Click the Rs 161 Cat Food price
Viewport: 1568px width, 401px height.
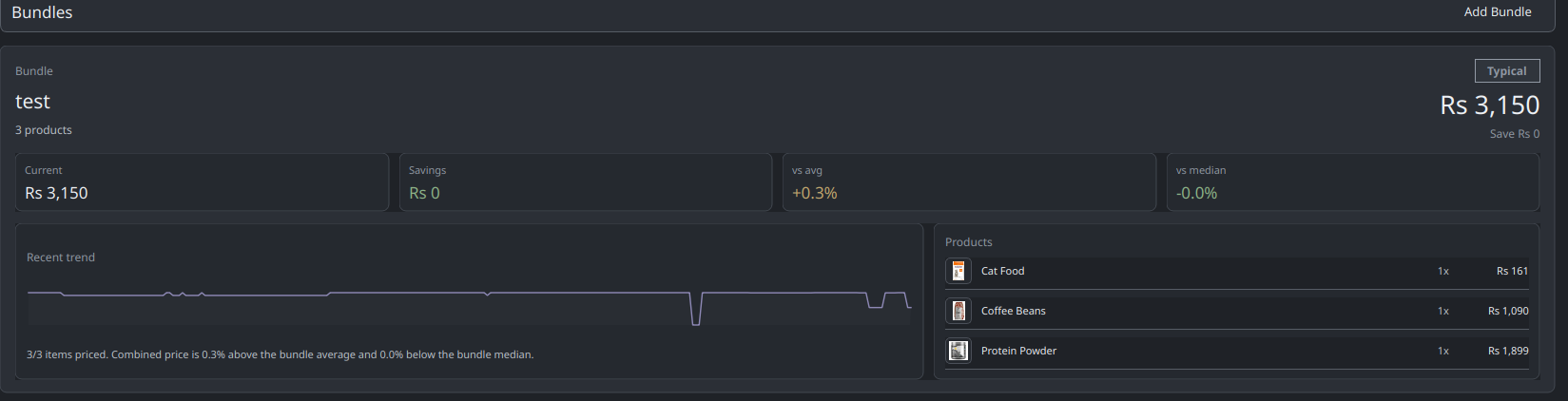(1512, 271)
